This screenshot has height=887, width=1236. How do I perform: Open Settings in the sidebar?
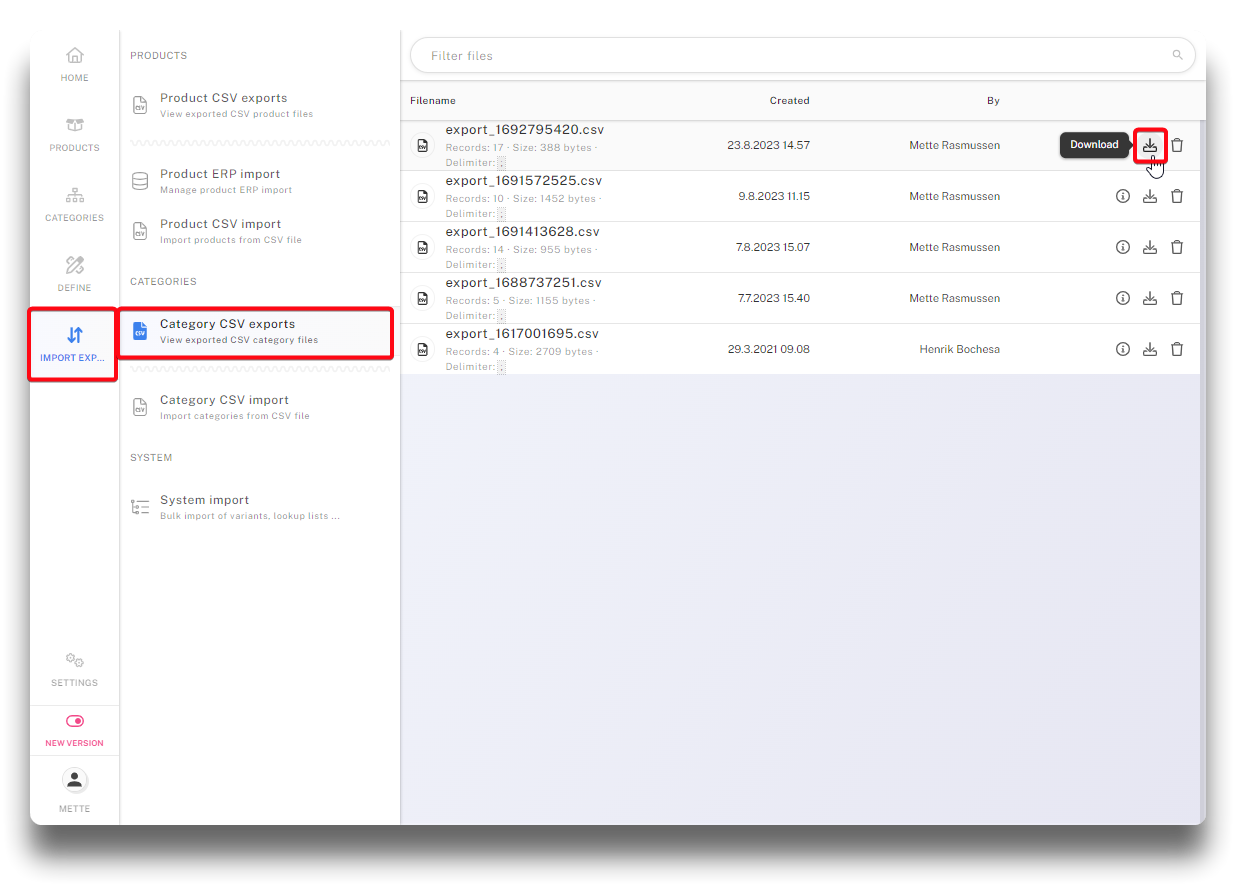point(75,669)
